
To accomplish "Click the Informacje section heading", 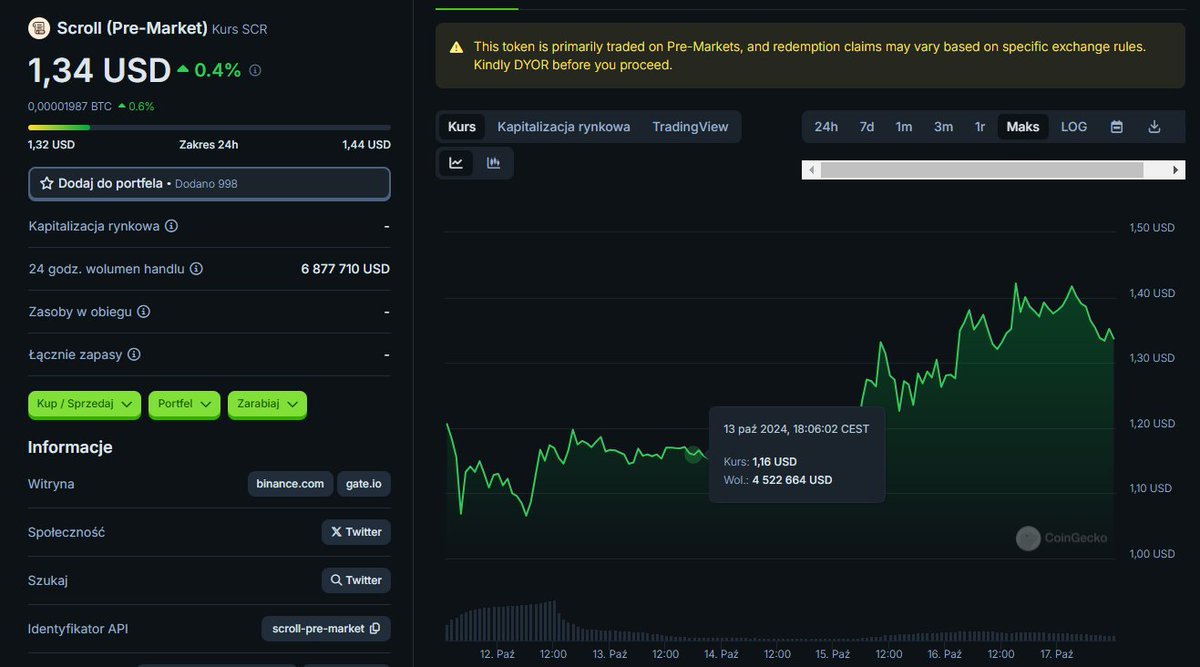I will click(70, 447).
